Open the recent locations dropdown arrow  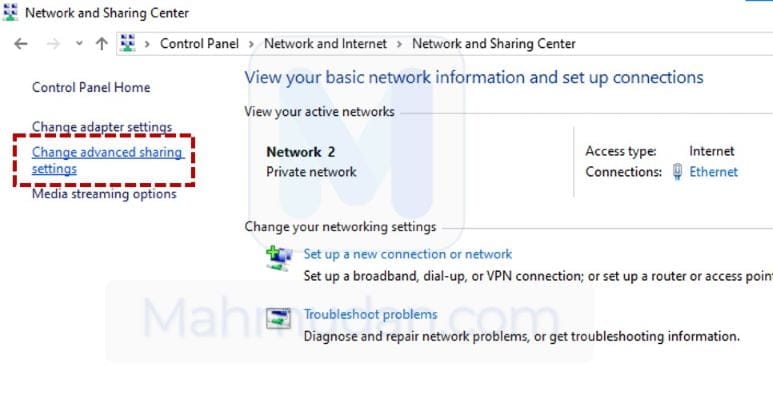coord(77,44)
